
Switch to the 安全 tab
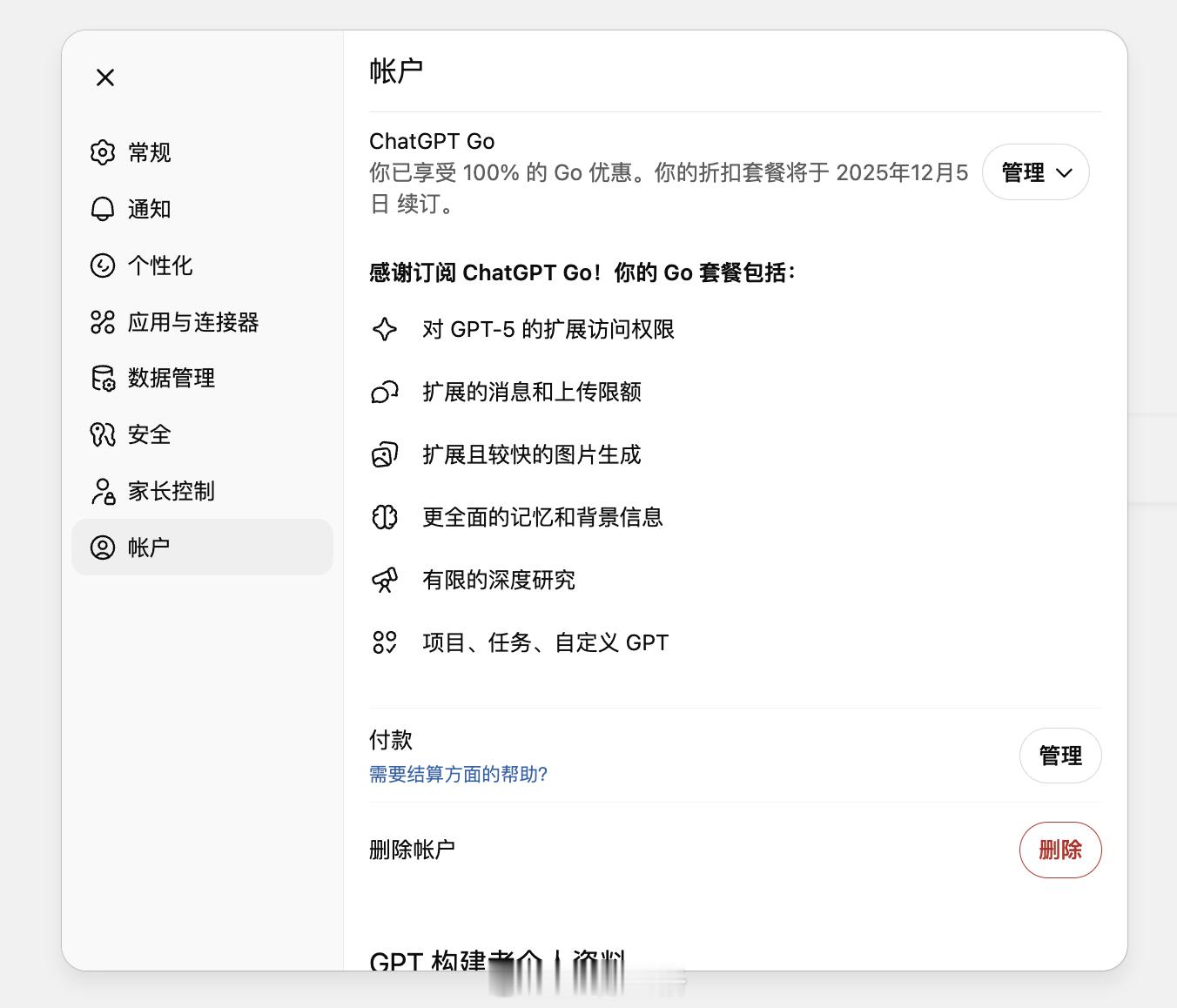click(202, 434)
